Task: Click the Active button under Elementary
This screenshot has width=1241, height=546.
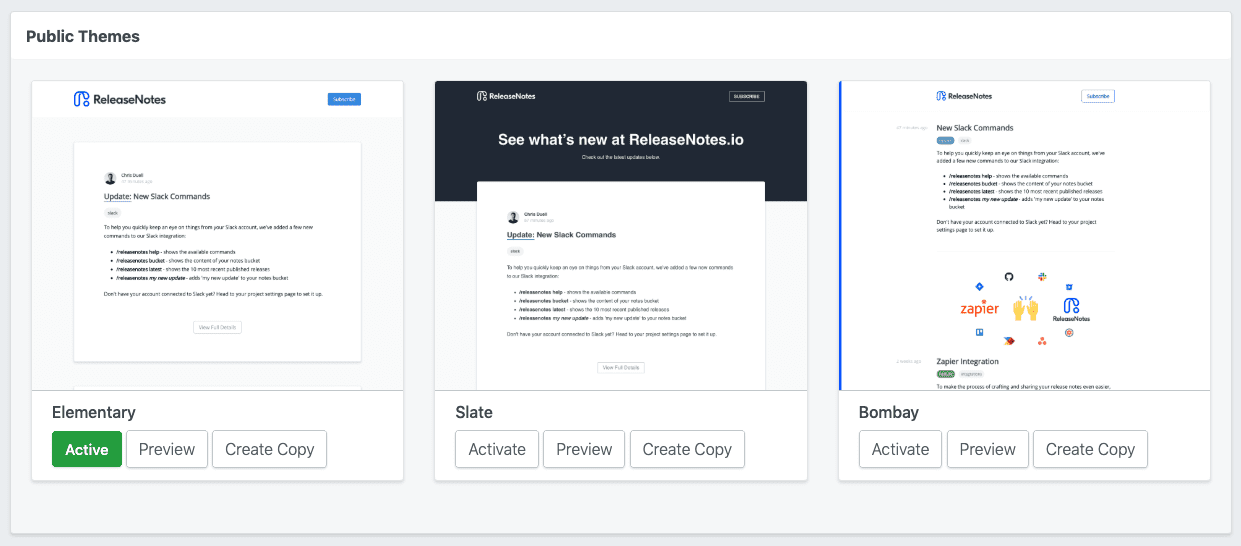Action: pyautogui.click(x=87, y=449)
